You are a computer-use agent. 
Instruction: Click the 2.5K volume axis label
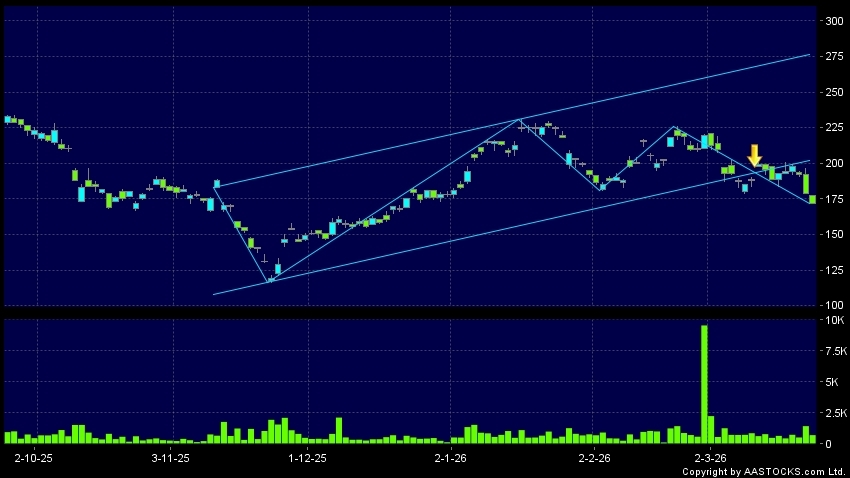[x=832, y=412]
